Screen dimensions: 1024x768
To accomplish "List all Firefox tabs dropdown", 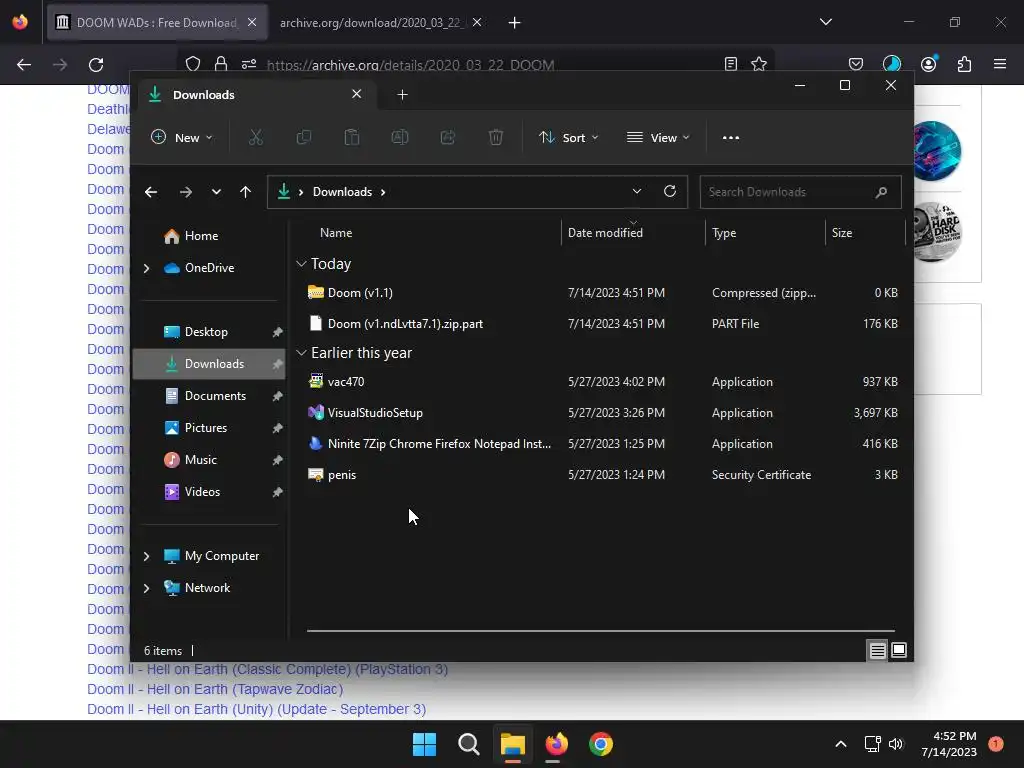I will click(x=825, y=22).
